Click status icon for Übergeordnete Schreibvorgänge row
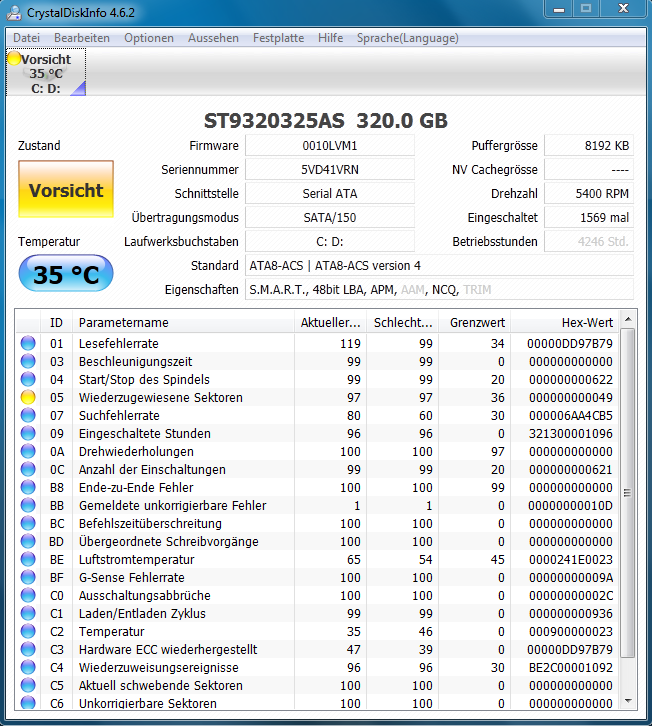 click(x=28, y=541)
